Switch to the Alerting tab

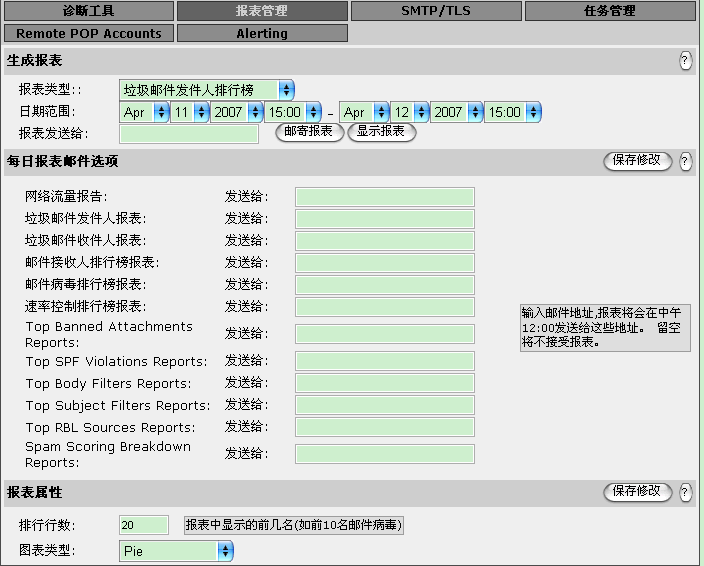(262, 33)
